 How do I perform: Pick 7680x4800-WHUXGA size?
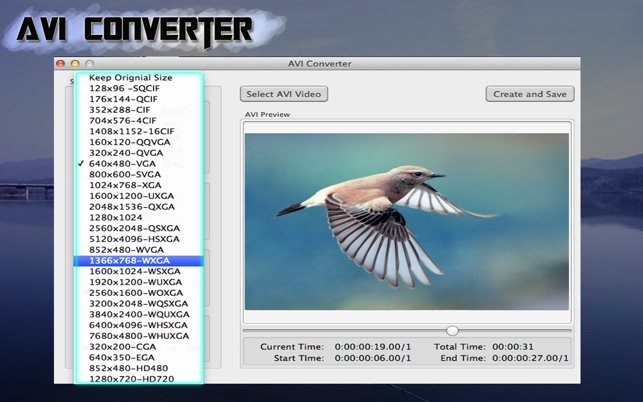click(139, 336)
